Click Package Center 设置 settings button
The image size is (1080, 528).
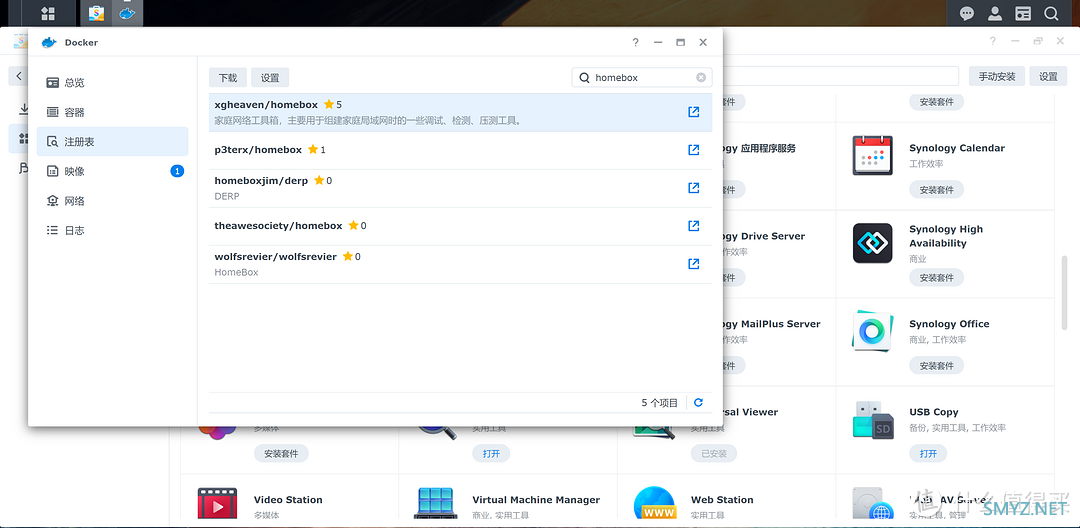1048,76
